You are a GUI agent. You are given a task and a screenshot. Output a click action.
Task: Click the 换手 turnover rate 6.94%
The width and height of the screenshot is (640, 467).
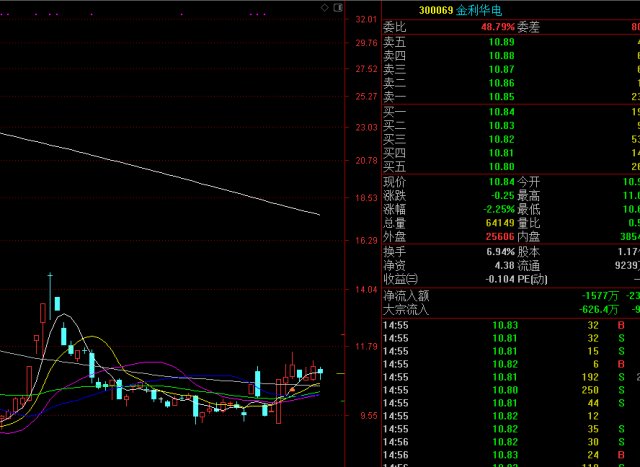click(x=500, y=252)
